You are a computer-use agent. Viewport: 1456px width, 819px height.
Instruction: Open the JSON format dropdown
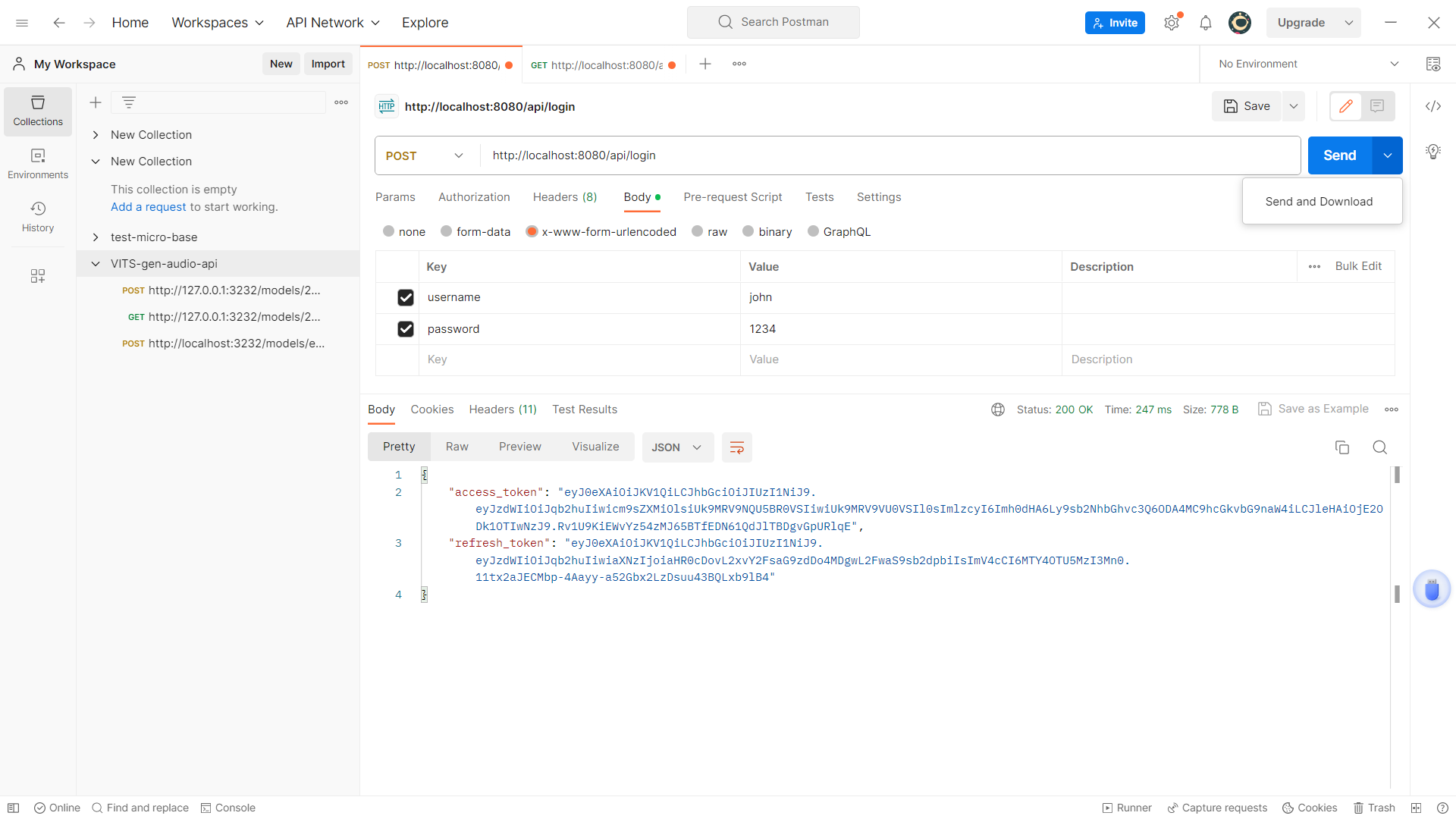coord(677,447)
